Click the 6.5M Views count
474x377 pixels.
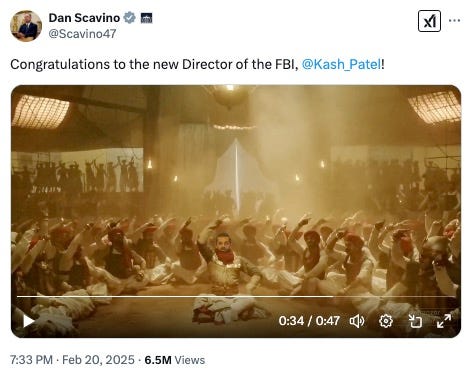(175, 360)
